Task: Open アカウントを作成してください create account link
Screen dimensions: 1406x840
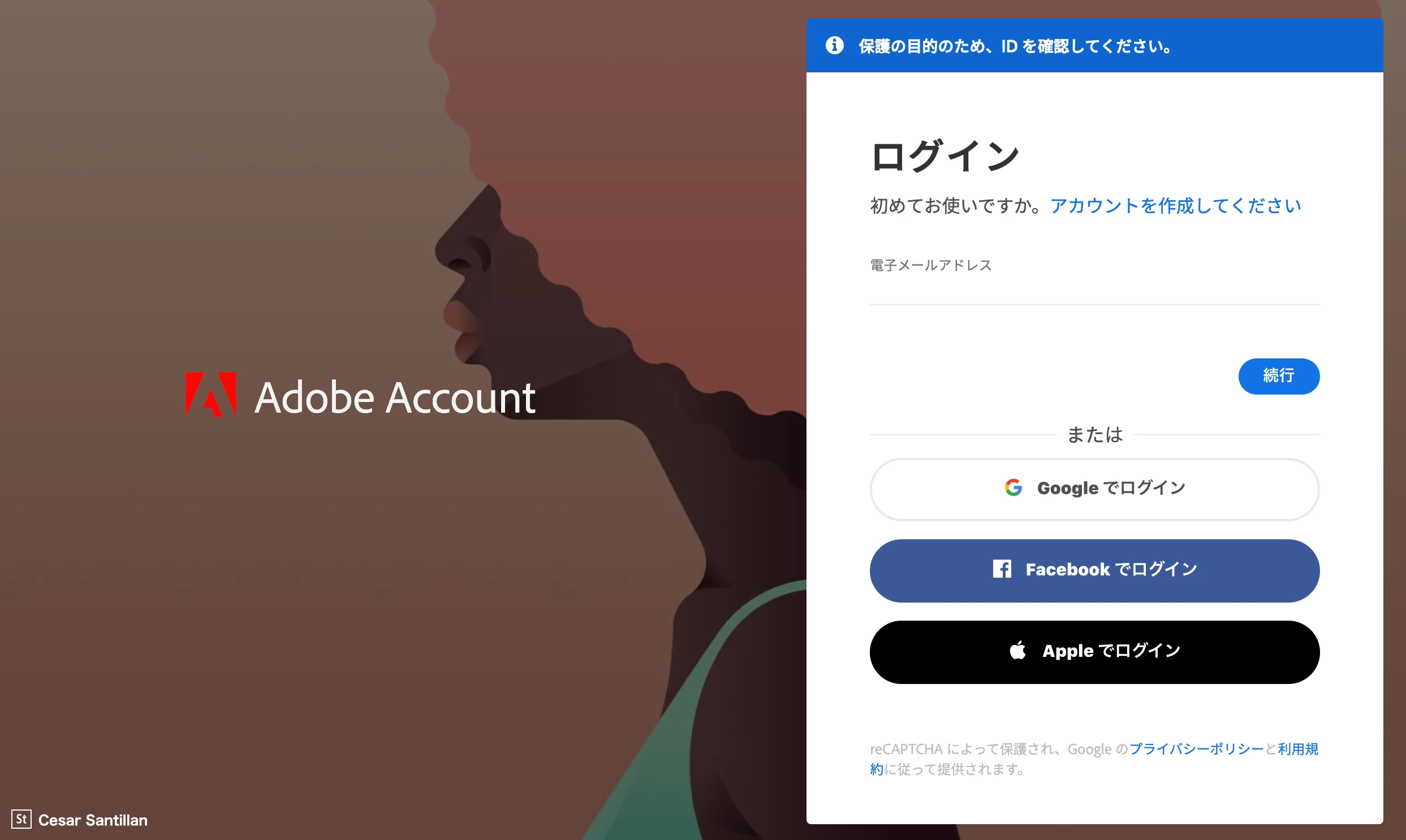Action: [1176, 206]
